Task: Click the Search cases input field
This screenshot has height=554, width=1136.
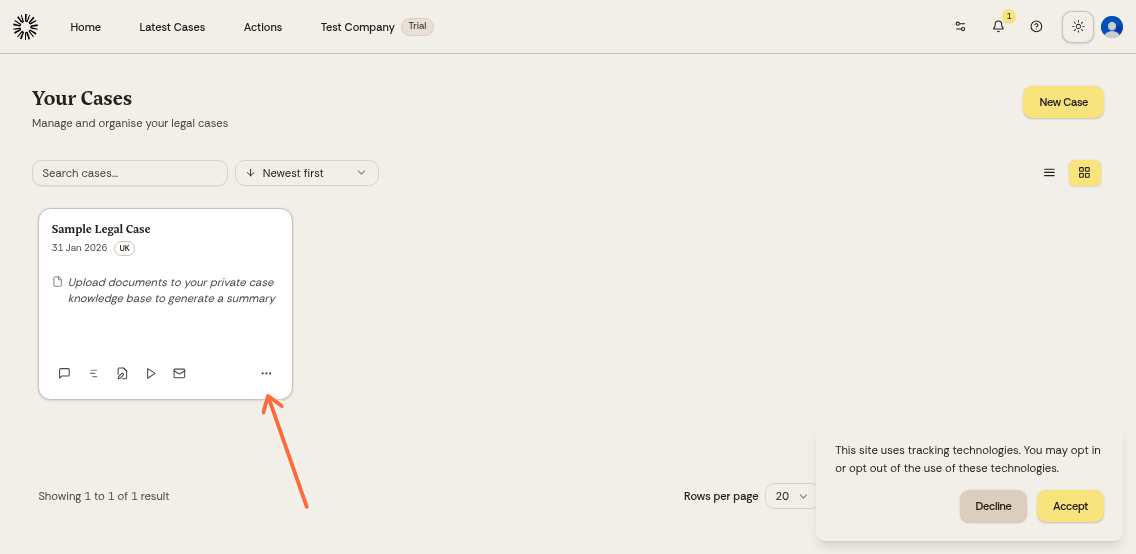Action: point(130,173)
